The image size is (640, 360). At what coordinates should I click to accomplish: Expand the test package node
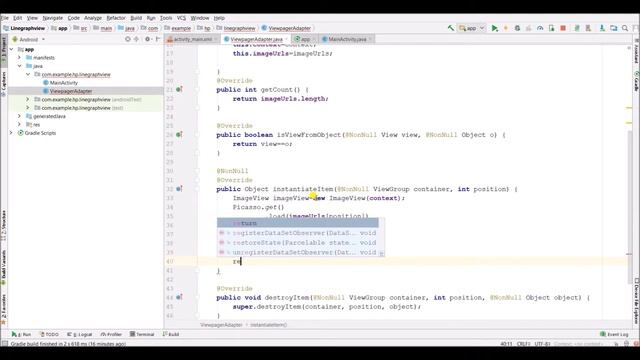click(28, 108)
